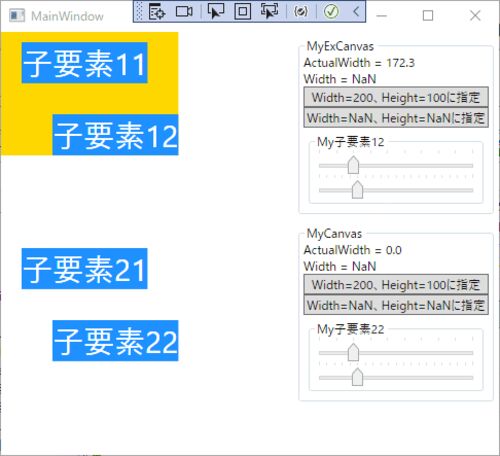500x456 pixels.
Task: Set MyExCanvas to Width=200, Height=100
Action: point(396,97)
